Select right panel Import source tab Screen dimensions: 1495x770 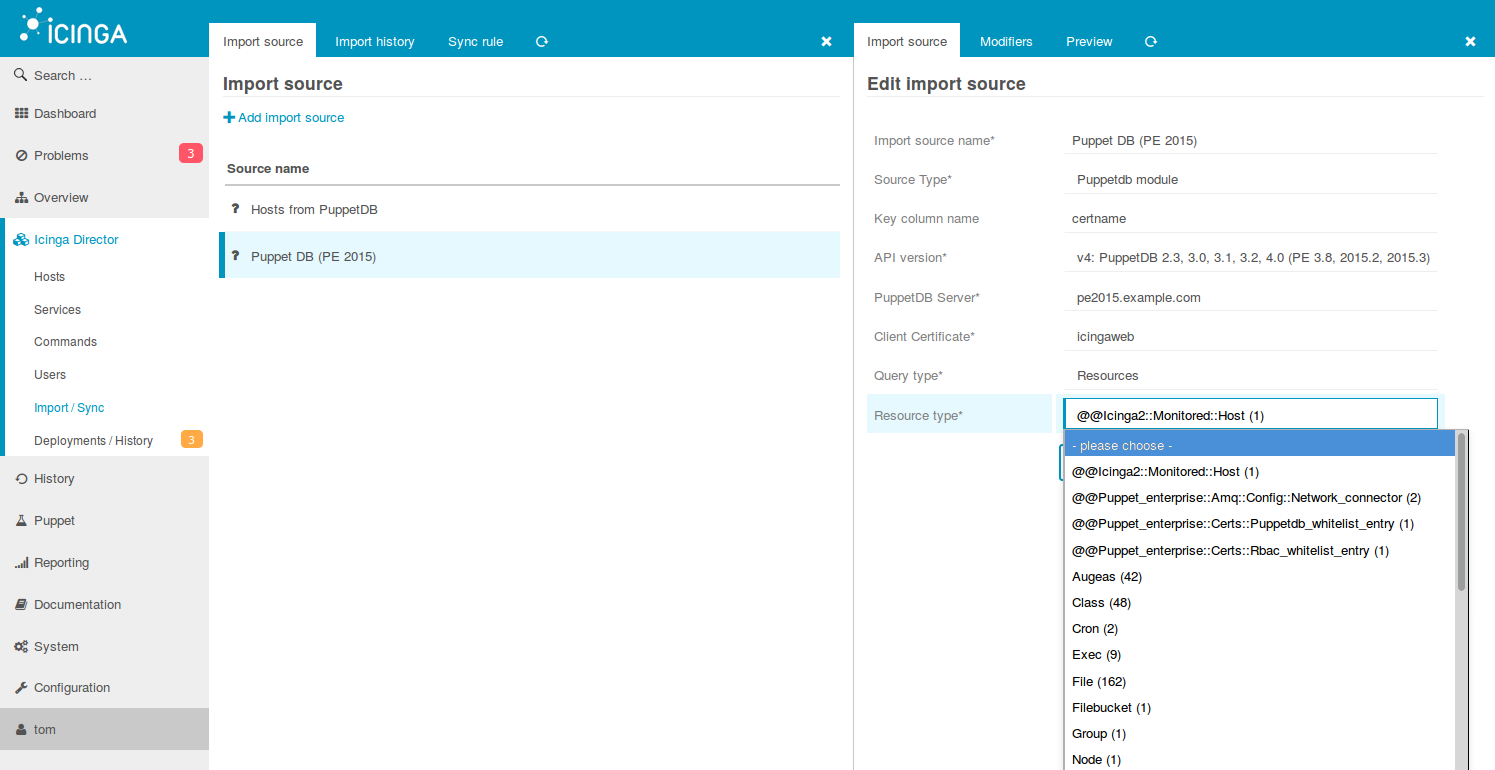[x=907, y=41]
